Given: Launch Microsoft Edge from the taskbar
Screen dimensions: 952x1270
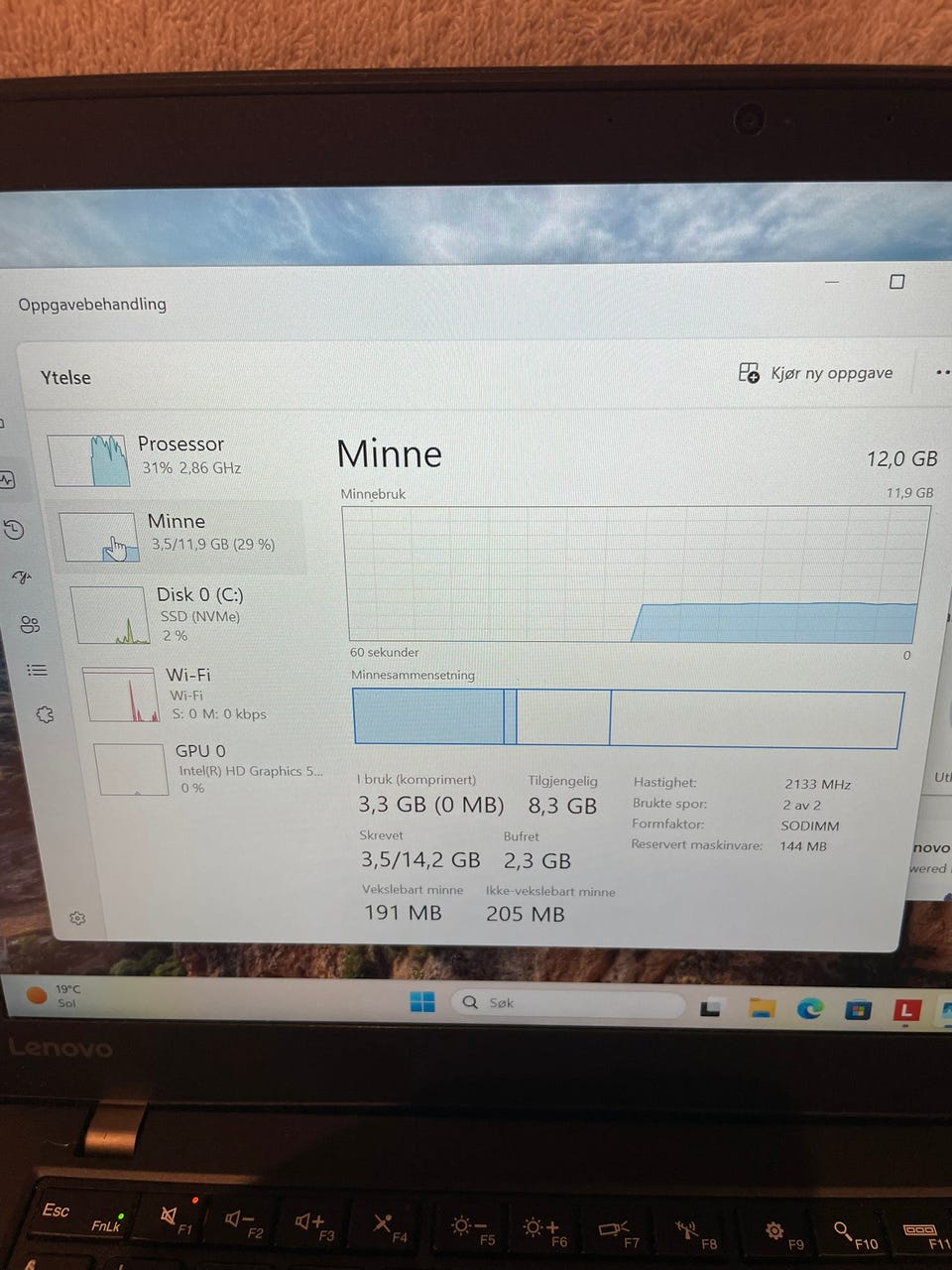Looking at the screenshot, I should coord(810,1009).
